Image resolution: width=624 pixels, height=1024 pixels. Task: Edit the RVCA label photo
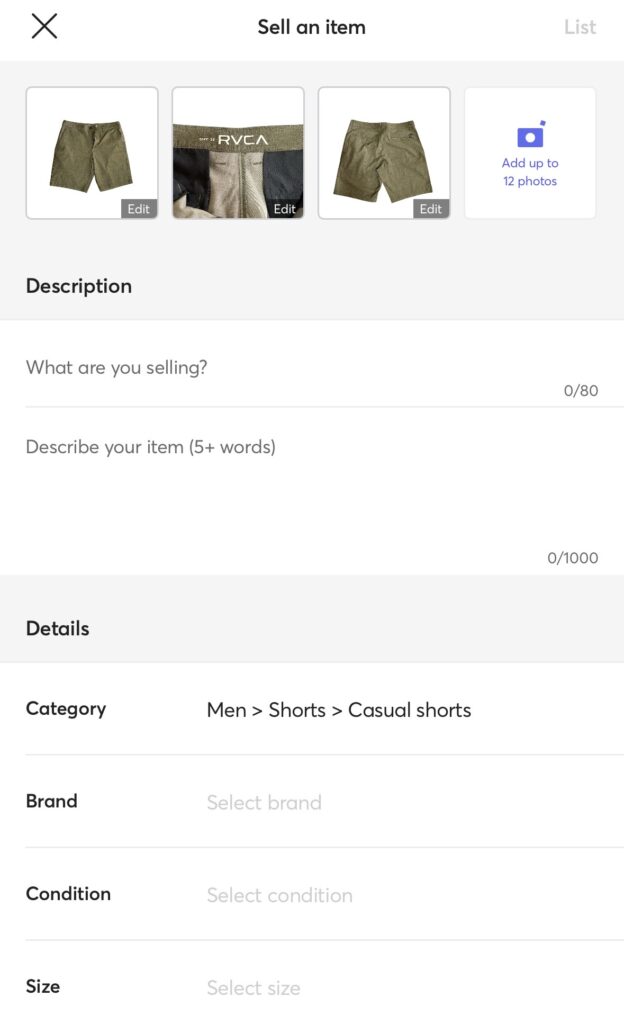pos(285,209)
